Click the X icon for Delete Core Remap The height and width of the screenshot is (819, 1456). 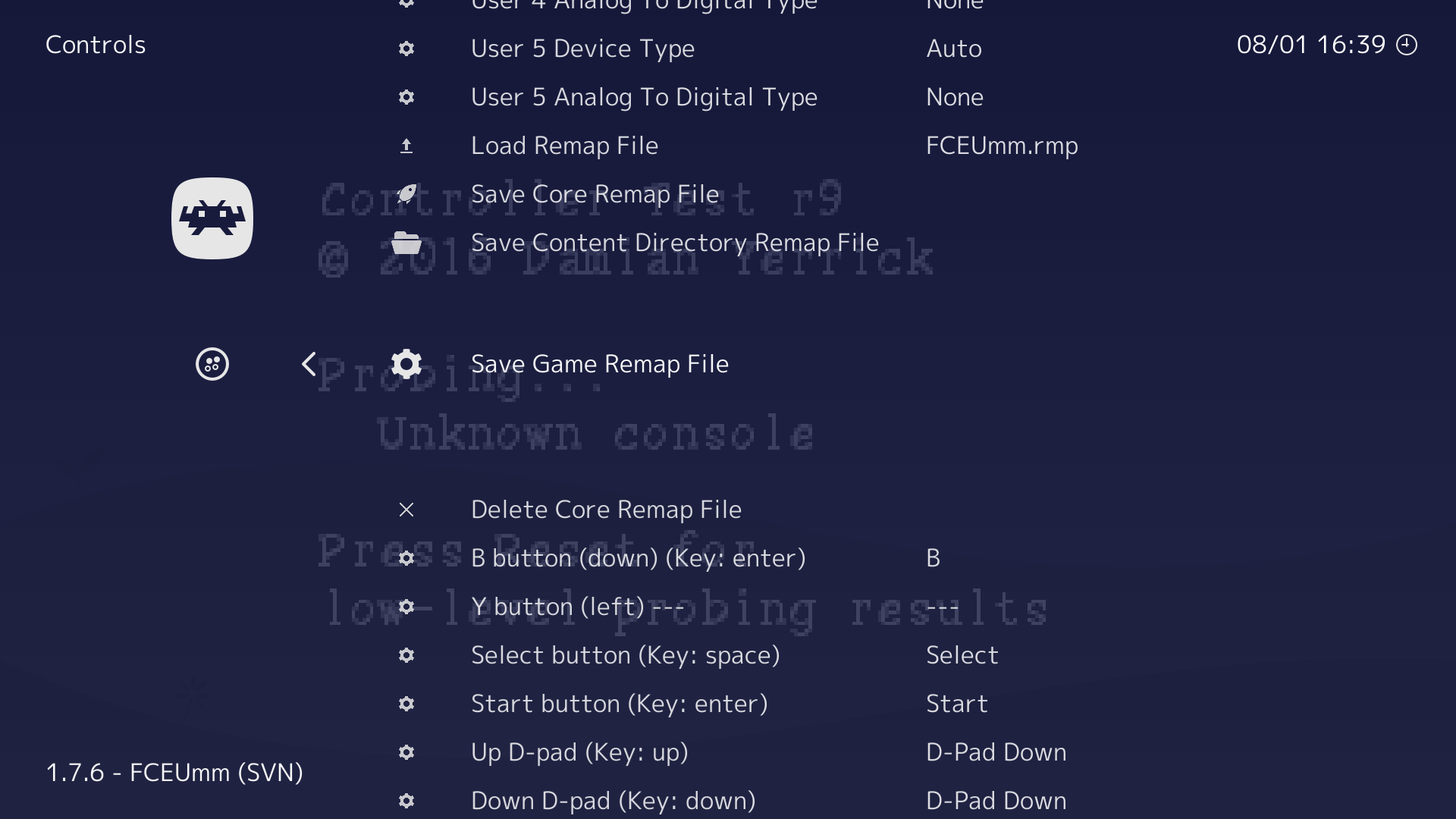point(406,510)
